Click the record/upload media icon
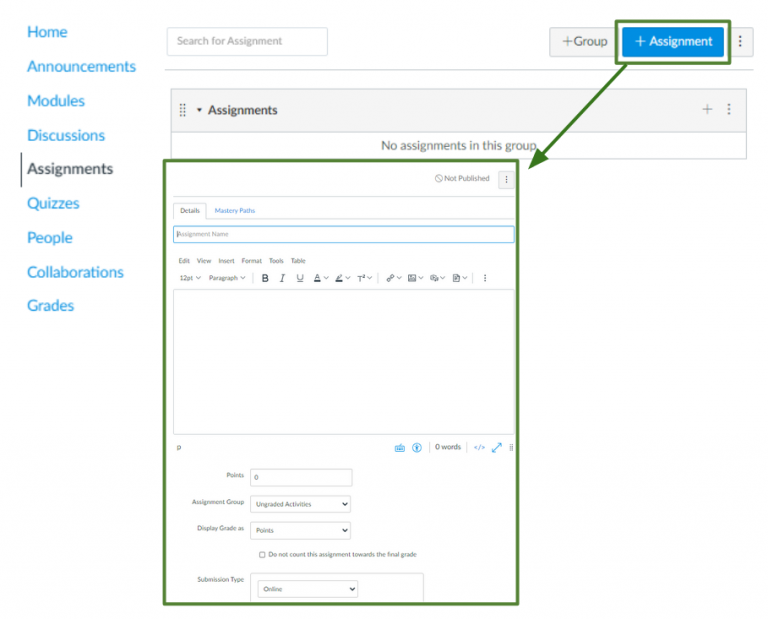768x619 pixels. pos(434,278)
